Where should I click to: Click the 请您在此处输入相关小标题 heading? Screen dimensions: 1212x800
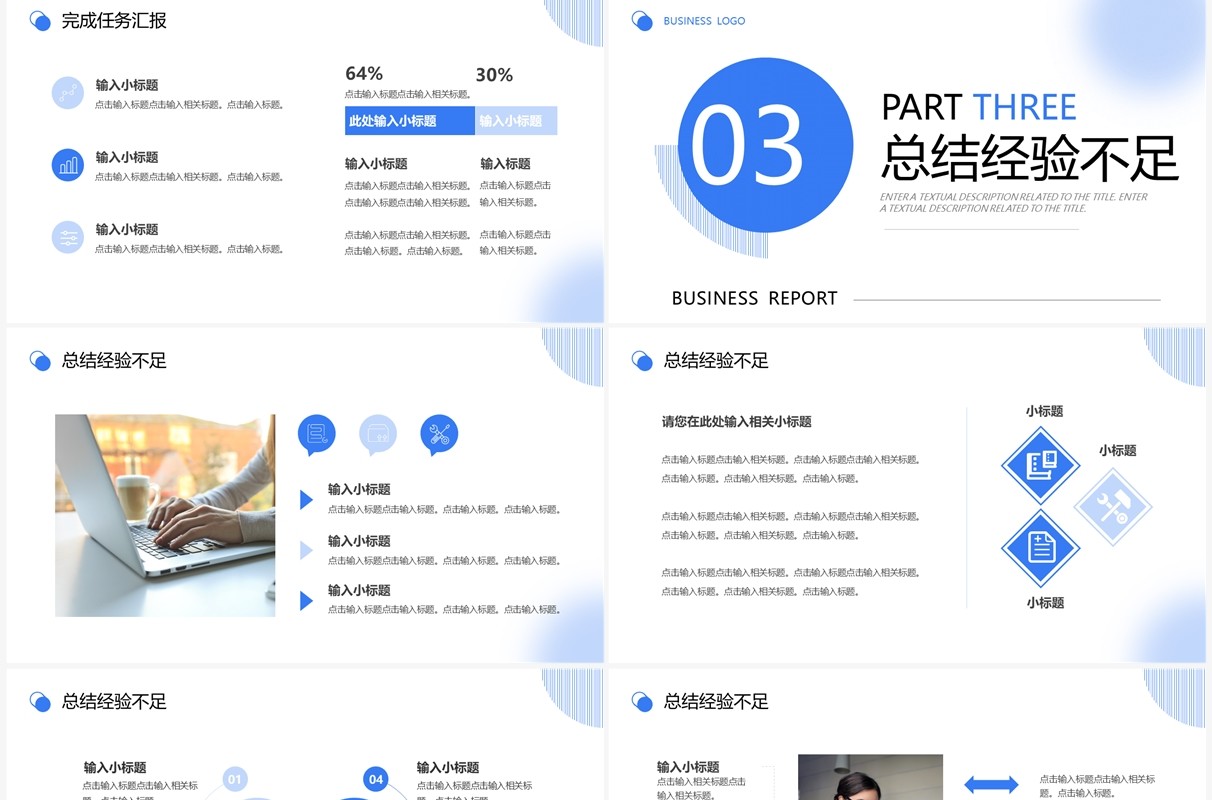coord(736,422)
